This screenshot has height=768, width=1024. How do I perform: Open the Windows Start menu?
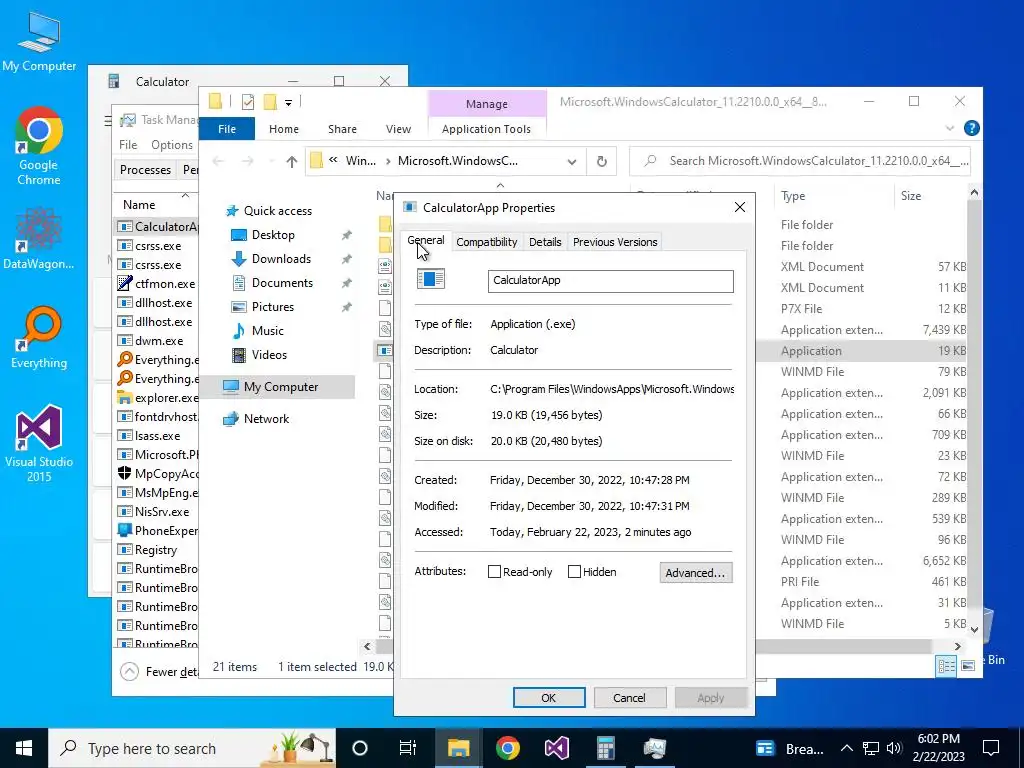(24, 748)
